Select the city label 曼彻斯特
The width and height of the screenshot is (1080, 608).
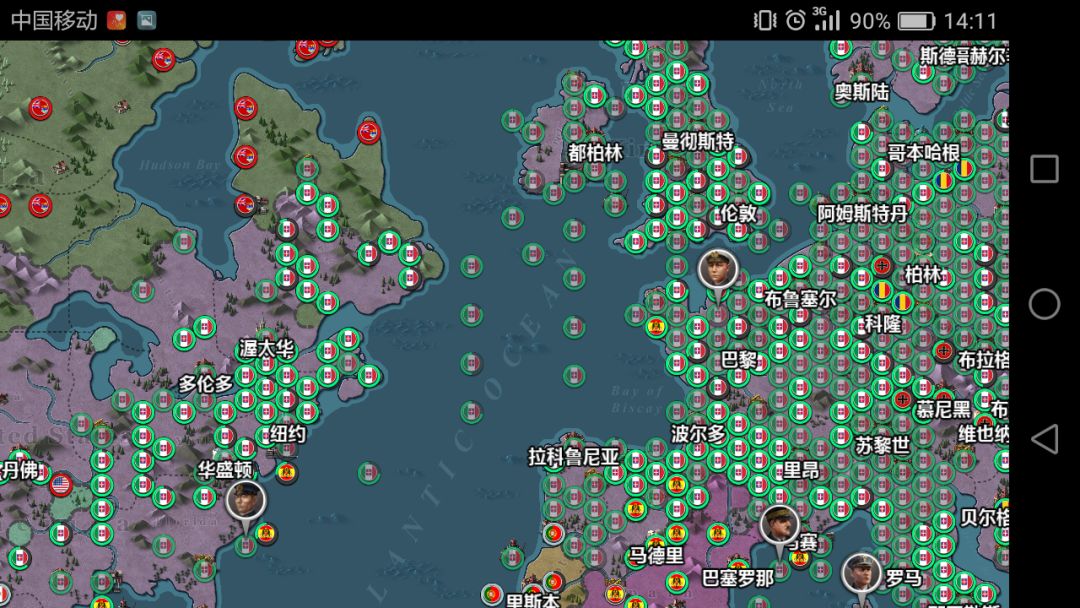tap(698, 141)
